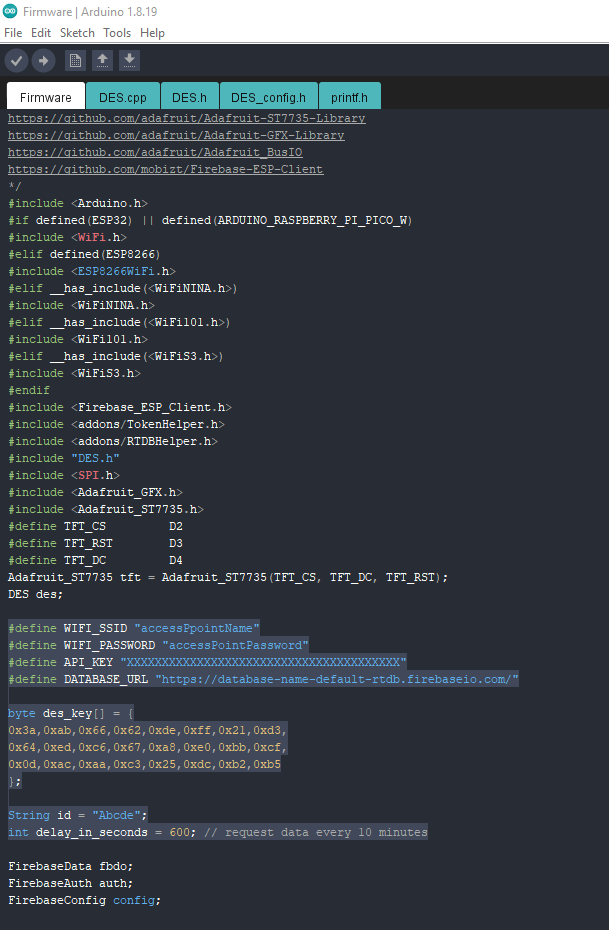
Task: Click the Arduino logo in title bar
Action: click(x=10, y=10)
